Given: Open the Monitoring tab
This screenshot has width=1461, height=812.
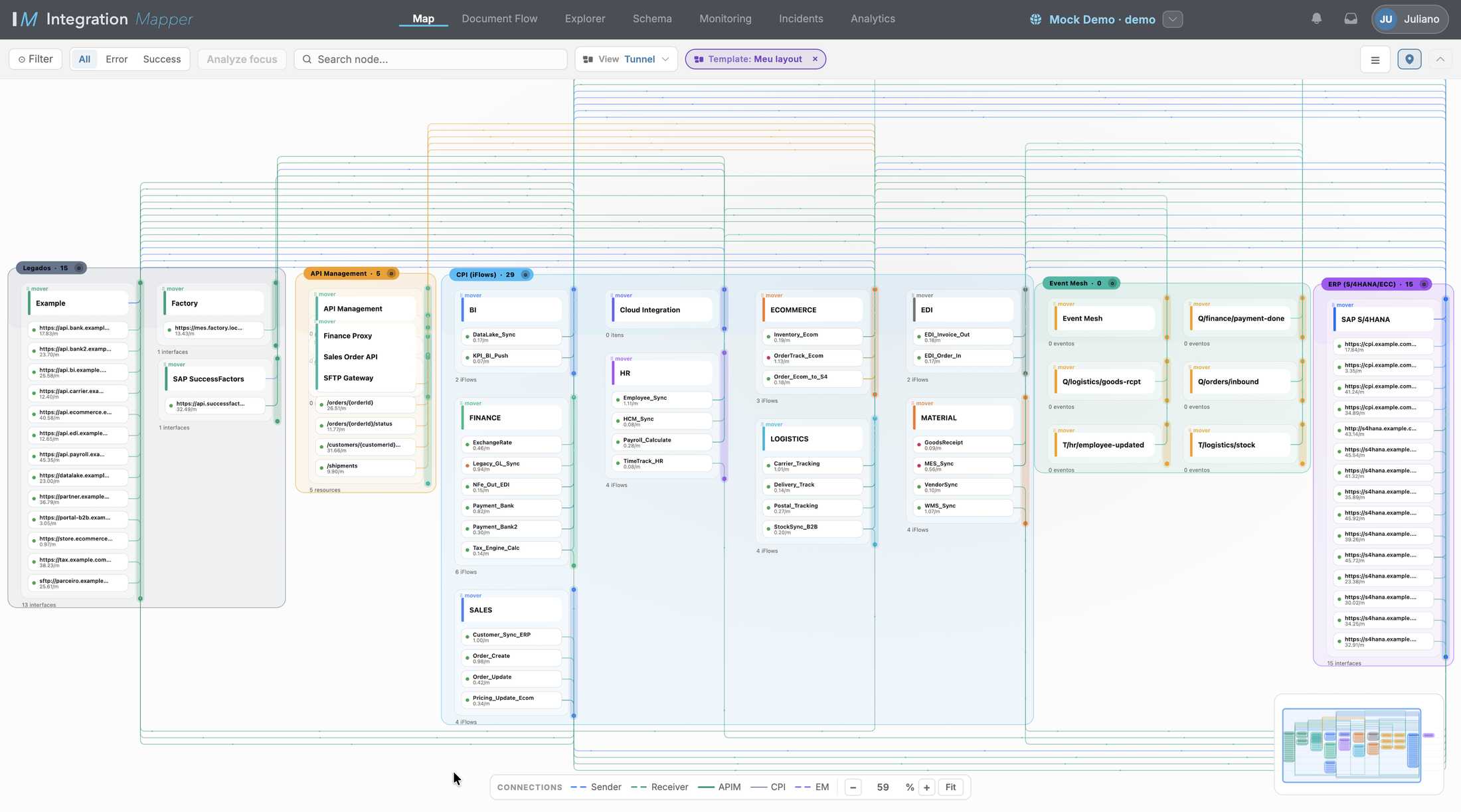Looking at the screenshot, I should click(x=725, y=19).
